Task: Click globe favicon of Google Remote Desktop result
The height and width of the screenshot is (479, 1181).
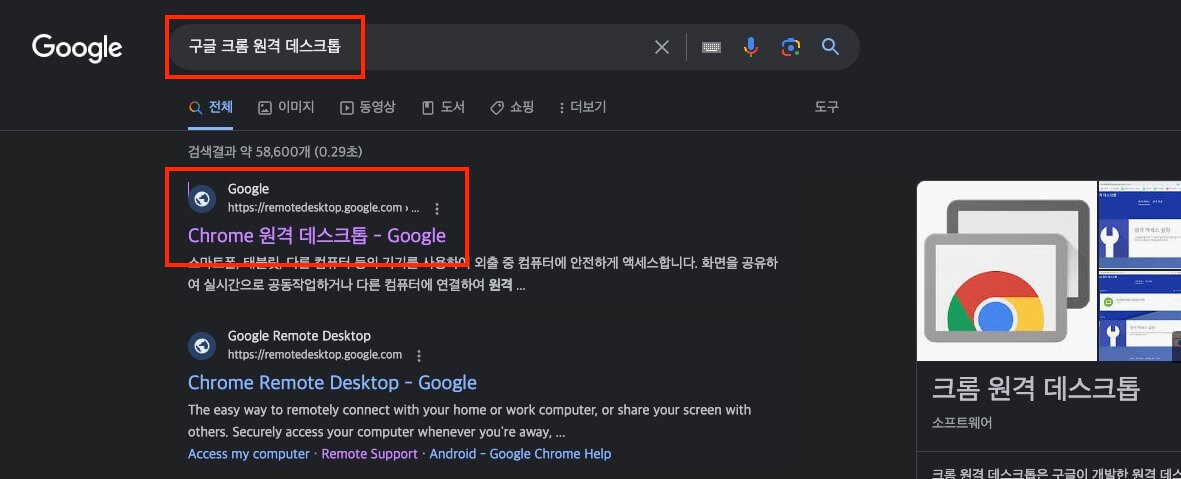Action: (x=201, y=346)
